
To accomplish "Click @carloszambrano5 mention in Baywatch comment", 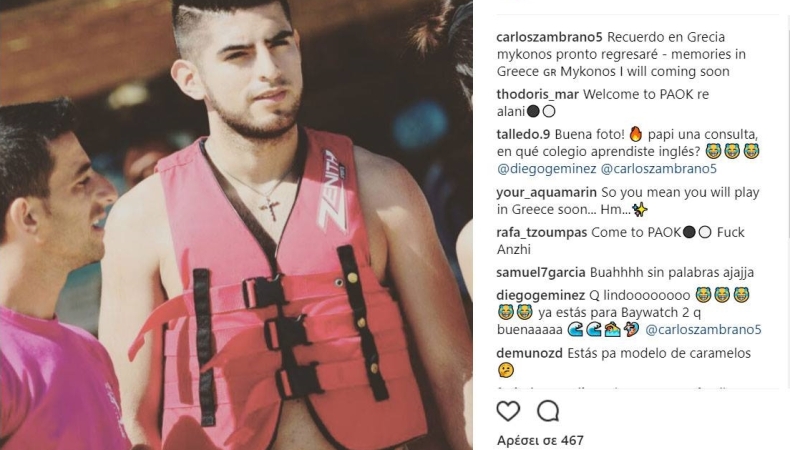I will tap(703, 330).
